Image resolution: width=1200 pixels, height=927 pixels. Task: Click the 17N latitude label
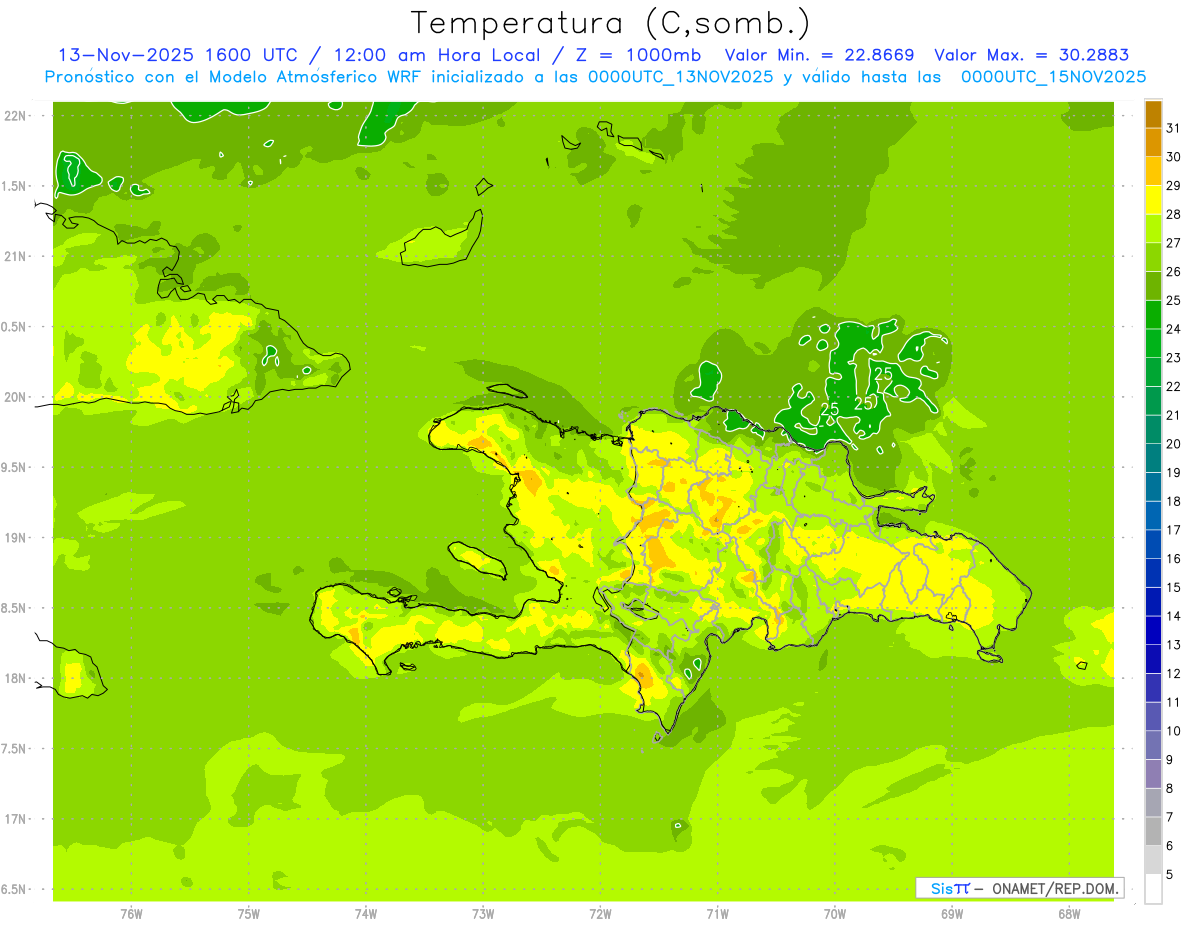[16, 819]
